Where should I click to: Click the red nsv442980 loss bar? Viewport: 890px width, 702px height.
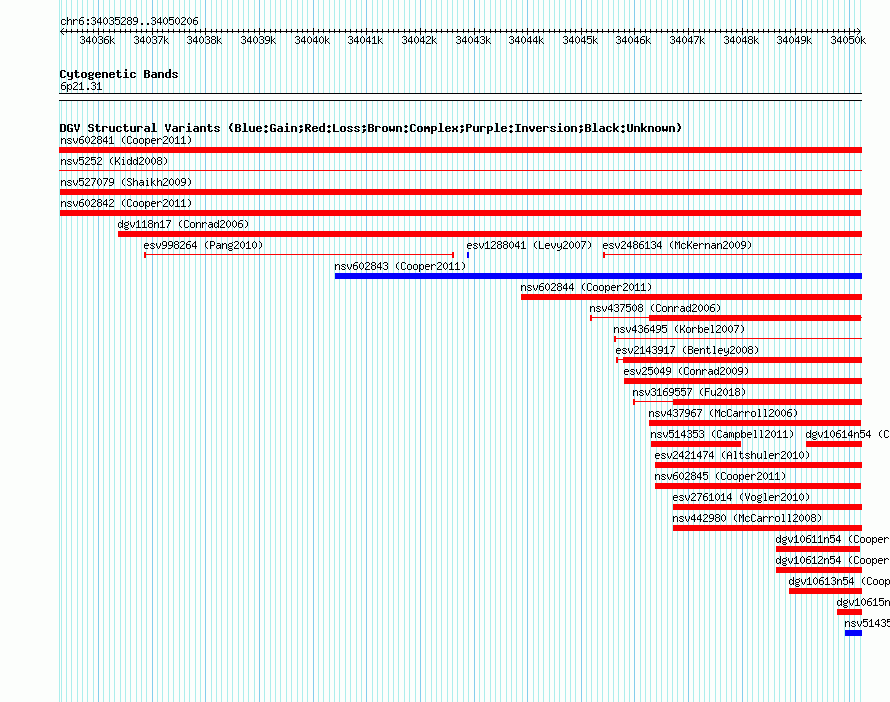pos(767,528)
